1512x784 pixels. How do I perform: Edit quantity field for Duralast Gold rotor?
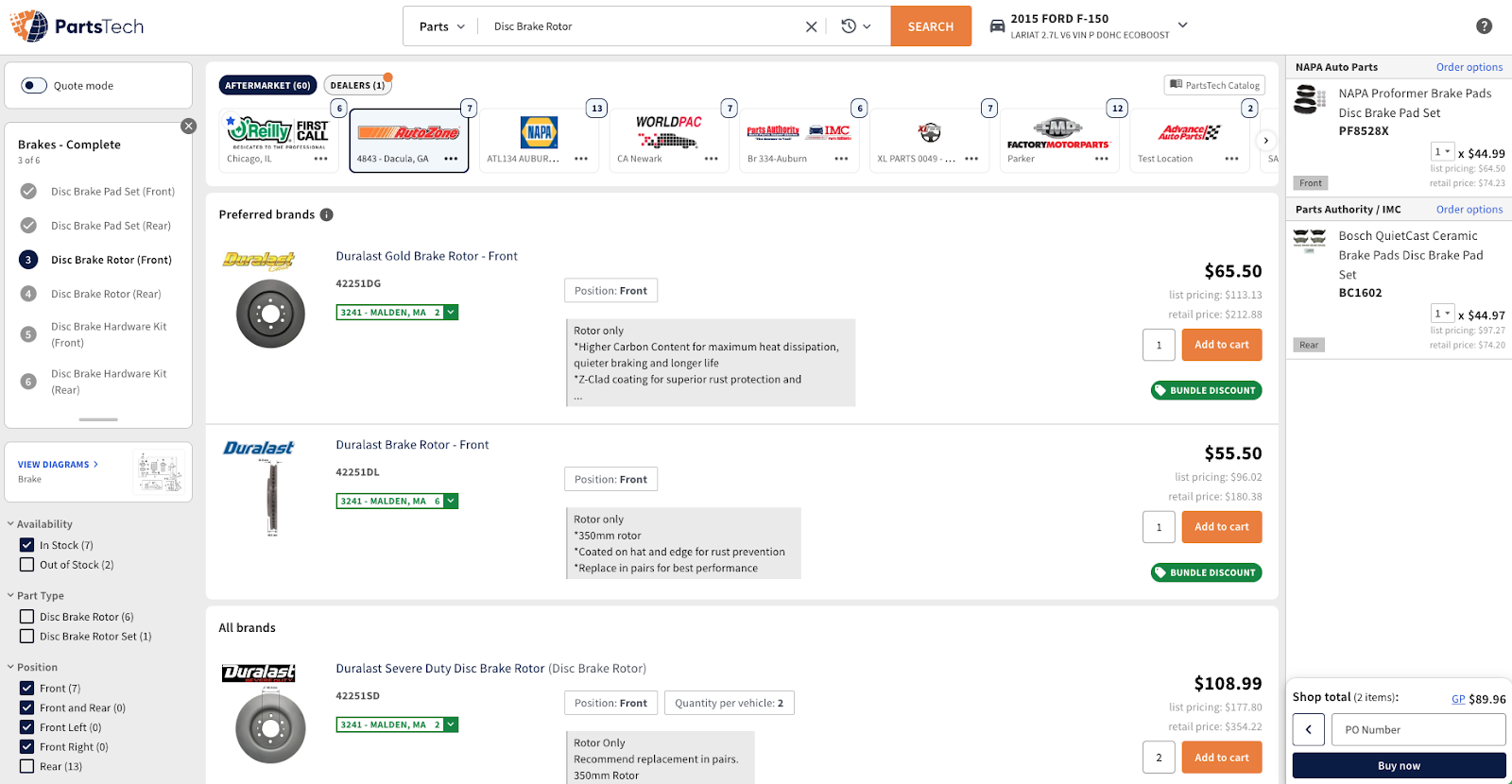[1159, 345]
